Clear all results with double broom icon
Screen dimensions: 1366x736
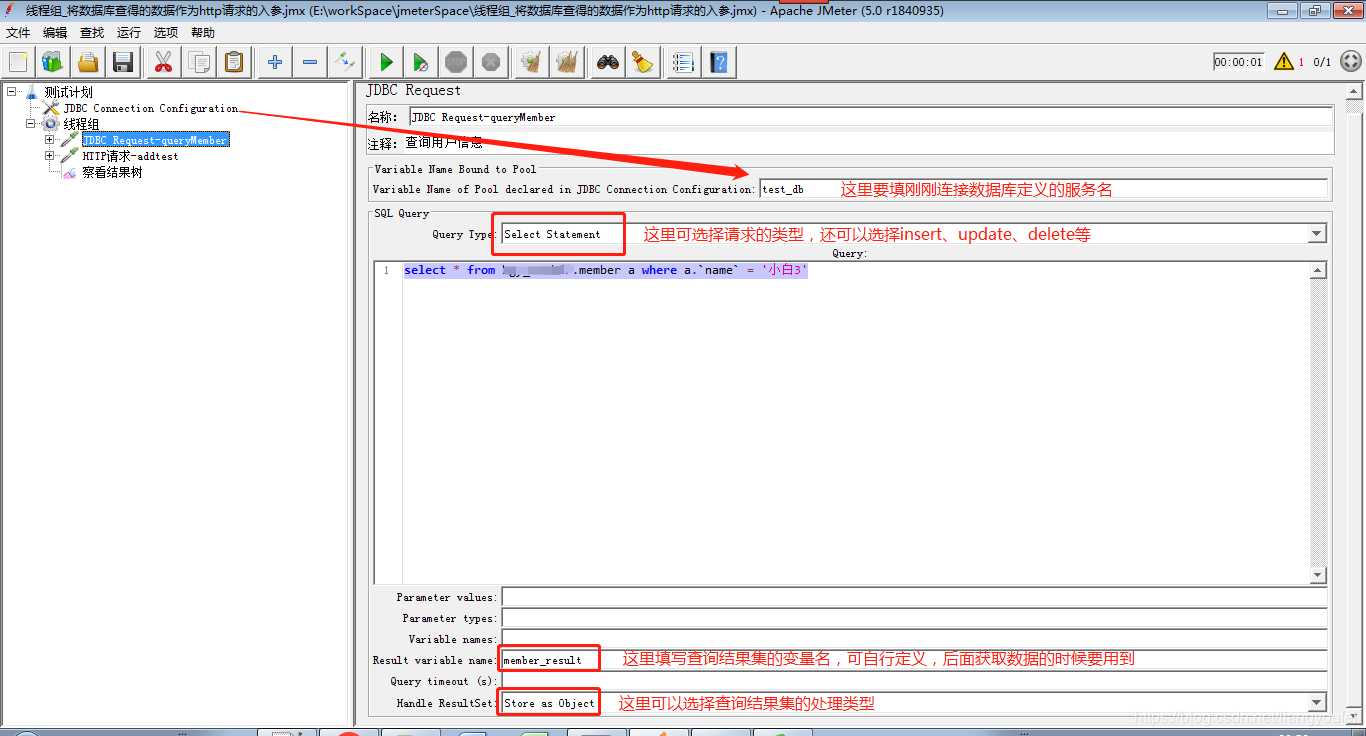tap(567, 62)
